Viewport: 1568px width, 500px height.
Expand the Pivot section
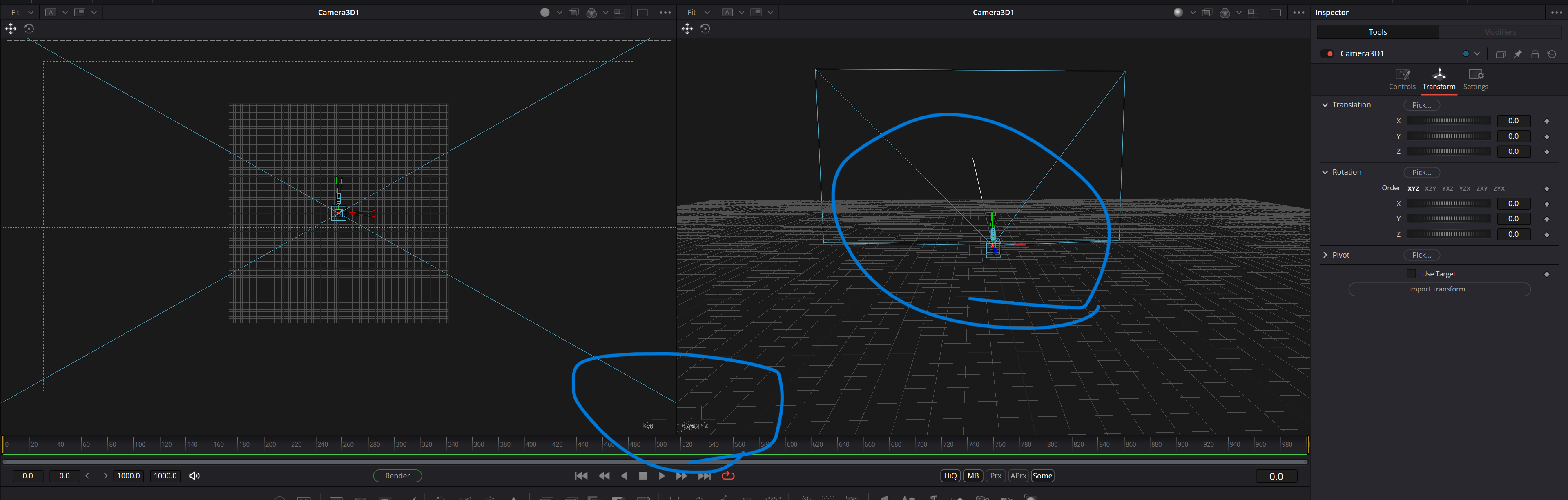click(1325, 255)
